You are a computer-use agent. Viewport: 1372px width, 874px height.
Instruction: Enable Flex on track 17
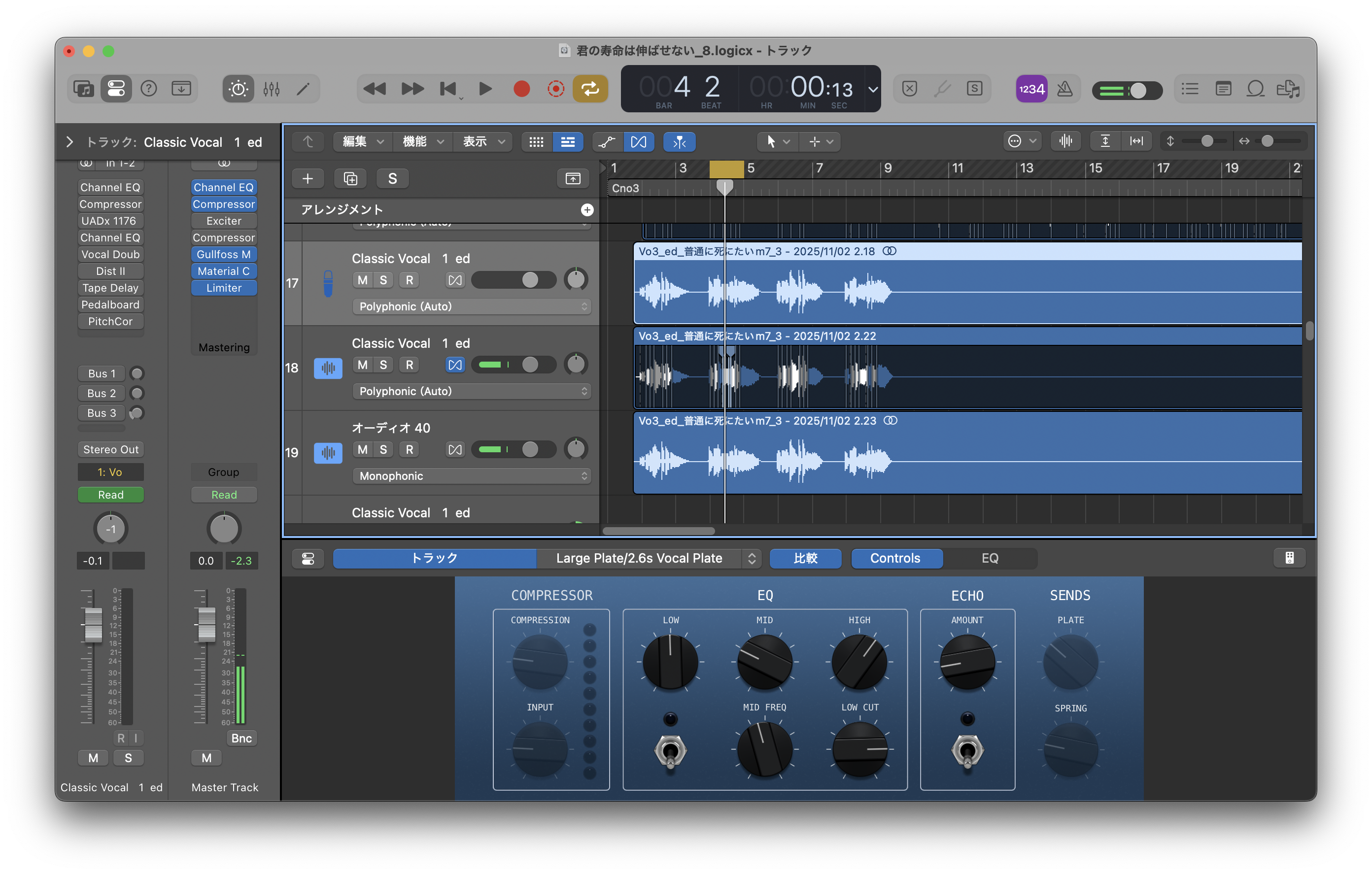click(455, 280)
